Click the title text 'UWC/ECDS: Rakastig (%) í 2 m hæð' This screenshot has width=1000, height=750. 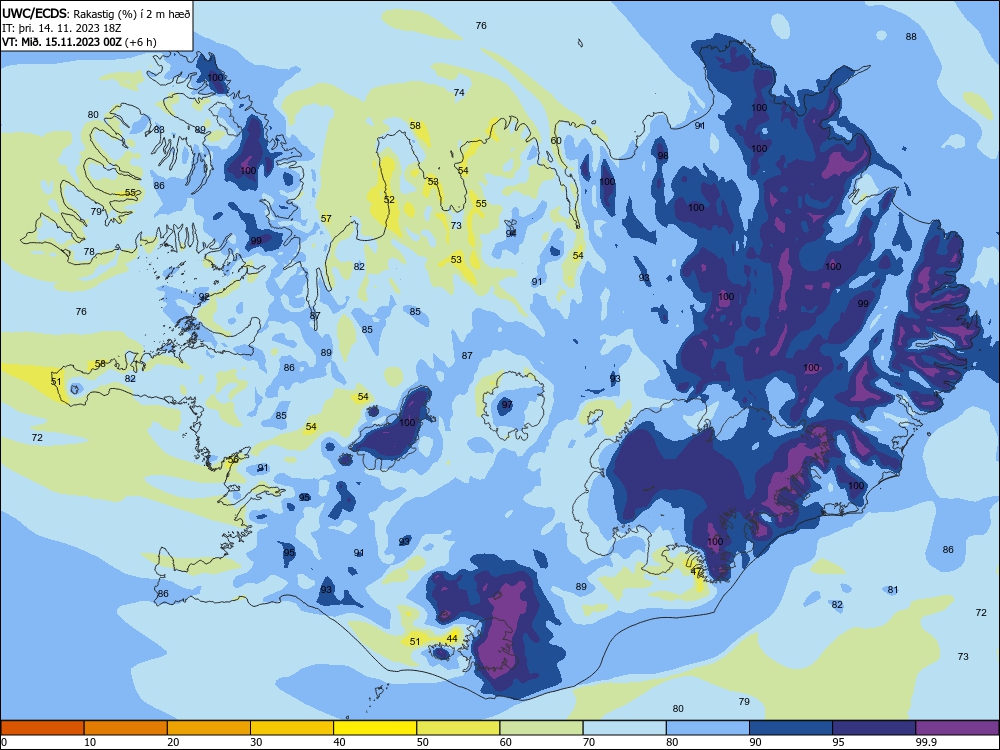click(x=96, y=14)
